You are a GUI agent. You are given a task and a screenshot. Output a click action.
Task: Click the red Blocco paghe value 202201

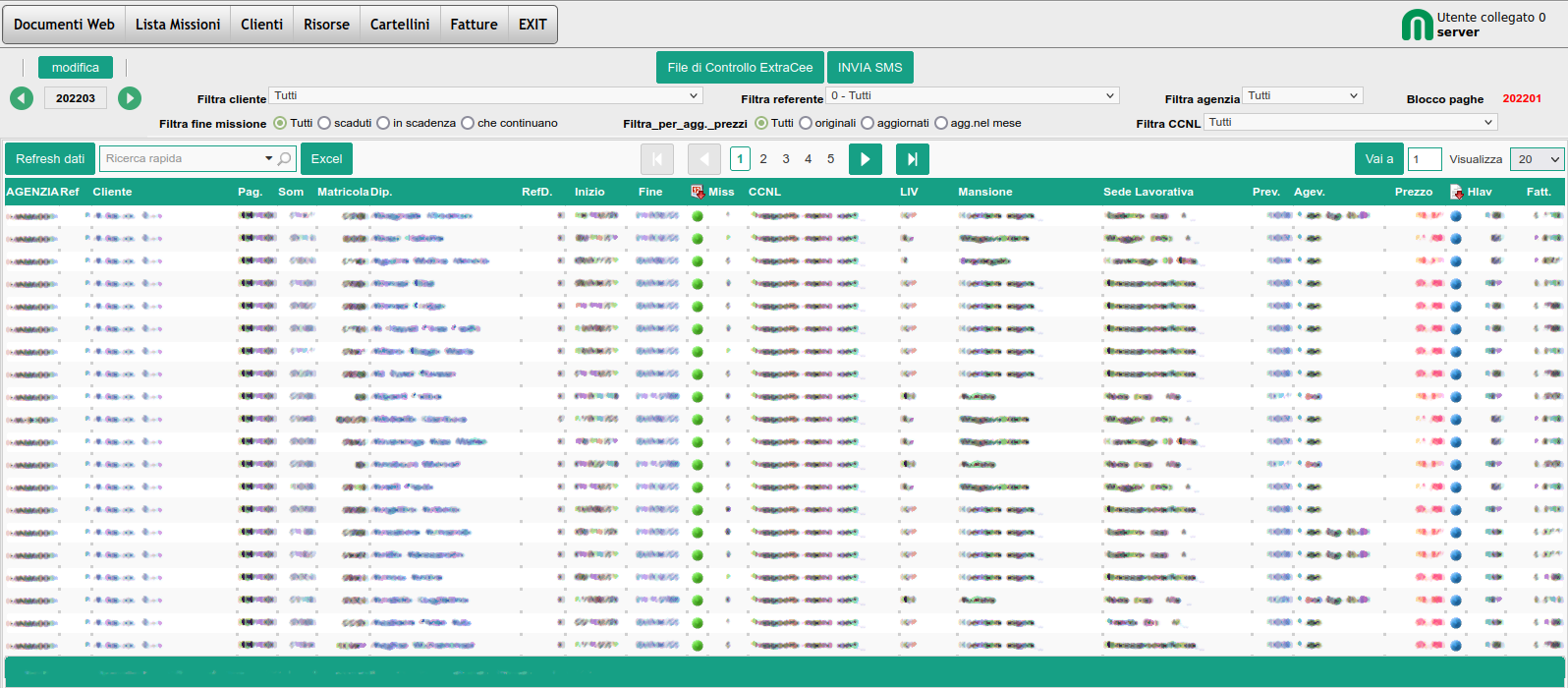pos(1522,98)
